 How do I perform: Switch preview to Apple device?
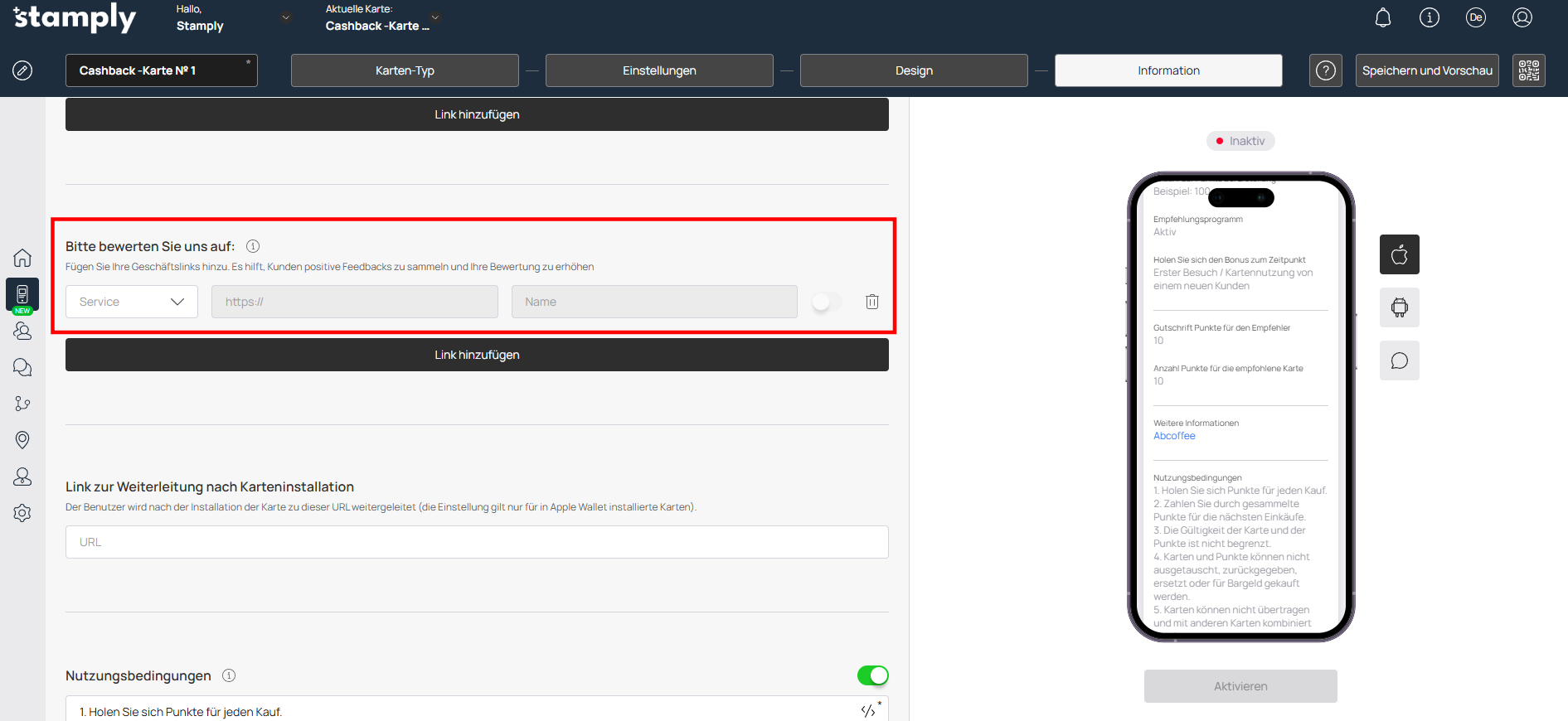point(1399,254)
